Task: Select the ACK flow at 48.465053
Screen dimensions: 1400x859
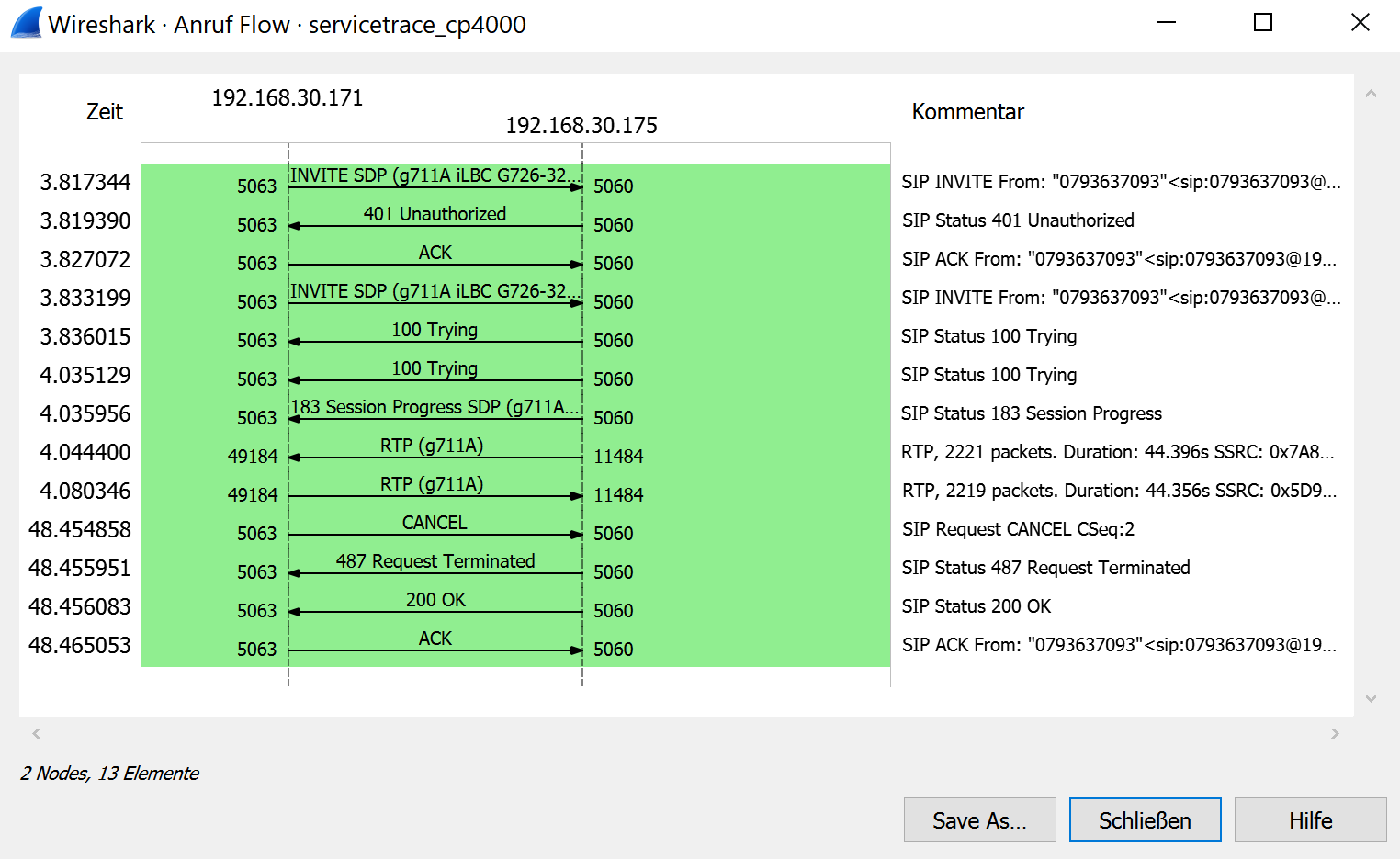Action: (x=435, y=645)
